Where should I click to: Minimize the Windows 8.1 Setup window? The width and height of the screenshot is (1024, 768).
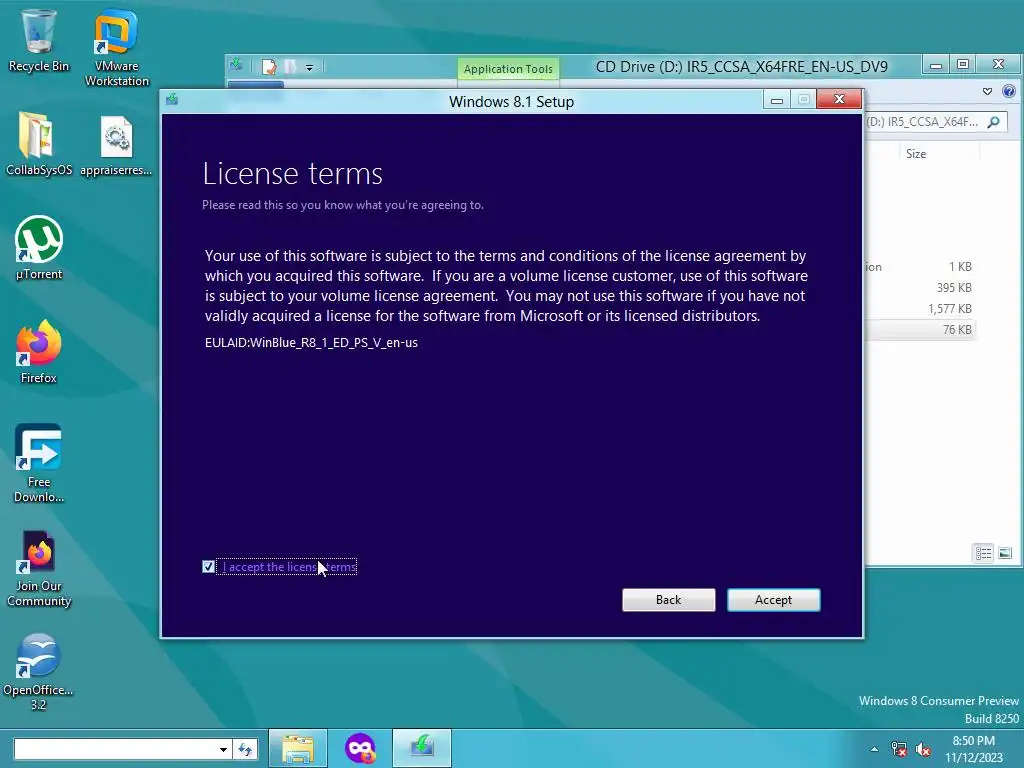(776, 100)
